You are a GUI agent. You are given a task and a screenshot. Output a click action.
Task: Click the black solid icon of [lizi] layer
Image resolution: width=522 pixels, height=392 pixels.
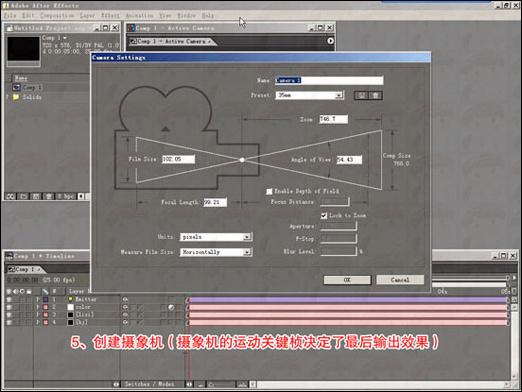71,315
